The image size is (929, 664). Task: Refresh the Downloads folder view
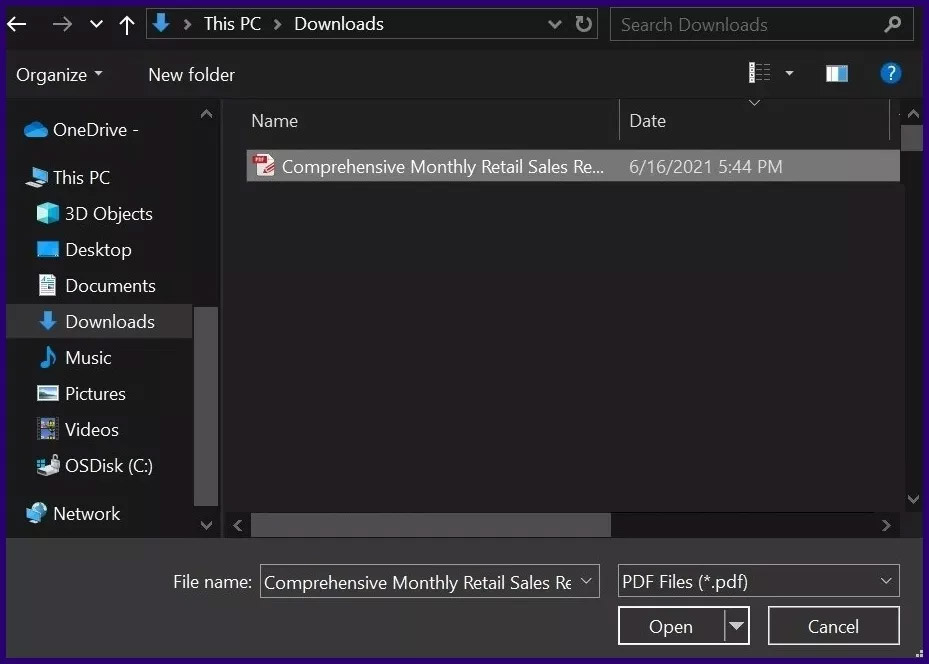pos(584,24)
